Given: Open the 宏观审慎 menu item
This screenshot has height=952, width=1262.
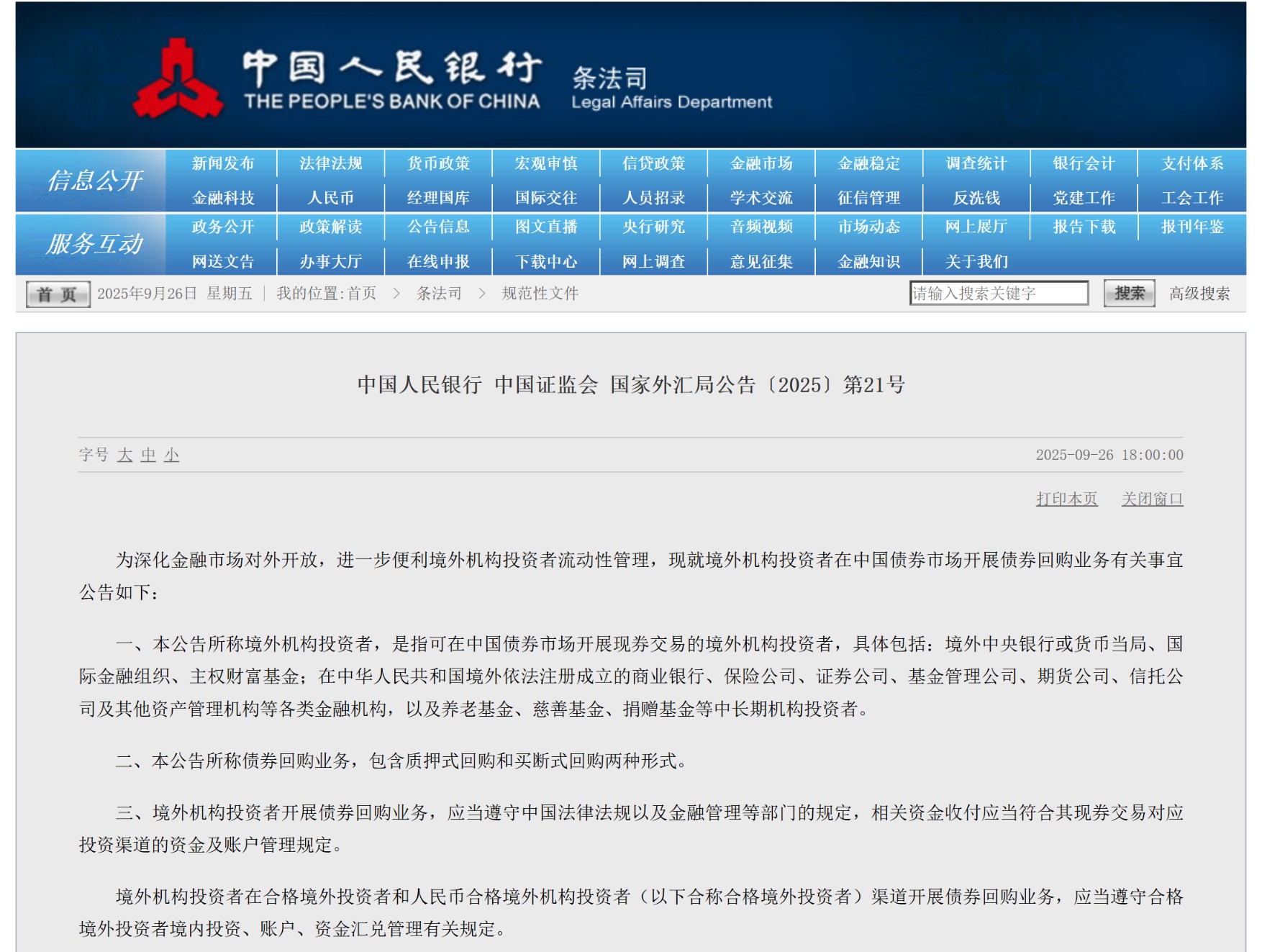Looking at the screenshot, I should click(x=546, y=163).
